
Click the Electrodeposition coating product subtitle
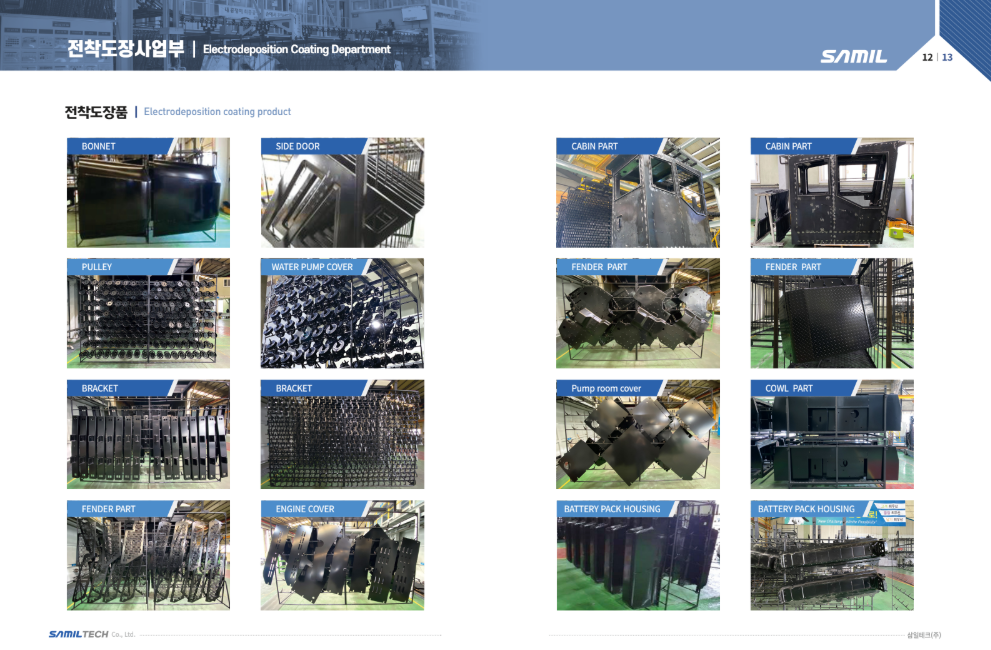[217, 112]
